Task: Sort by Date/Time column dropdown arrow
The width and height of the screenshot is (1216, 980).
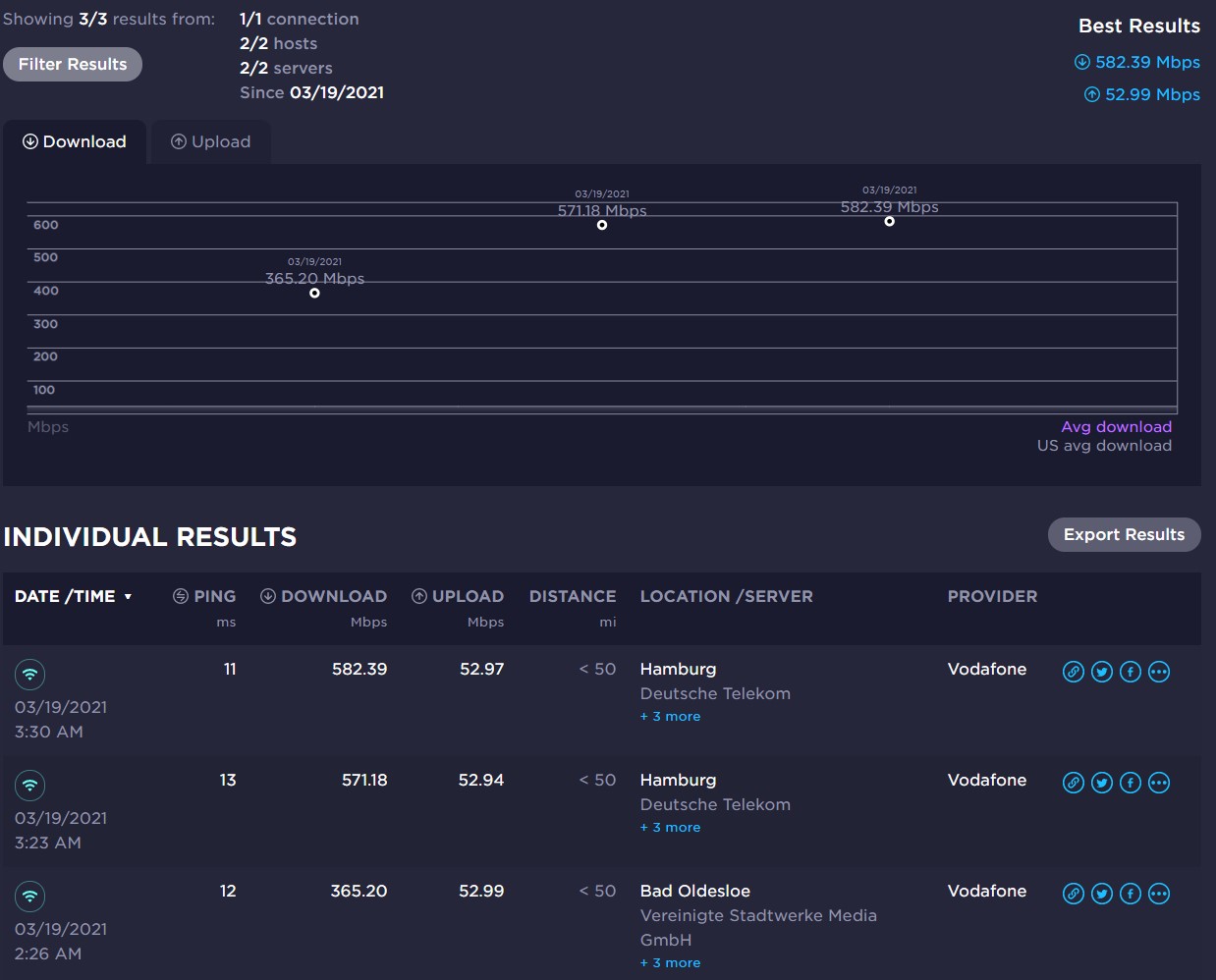Action: [x=128, y=597]
